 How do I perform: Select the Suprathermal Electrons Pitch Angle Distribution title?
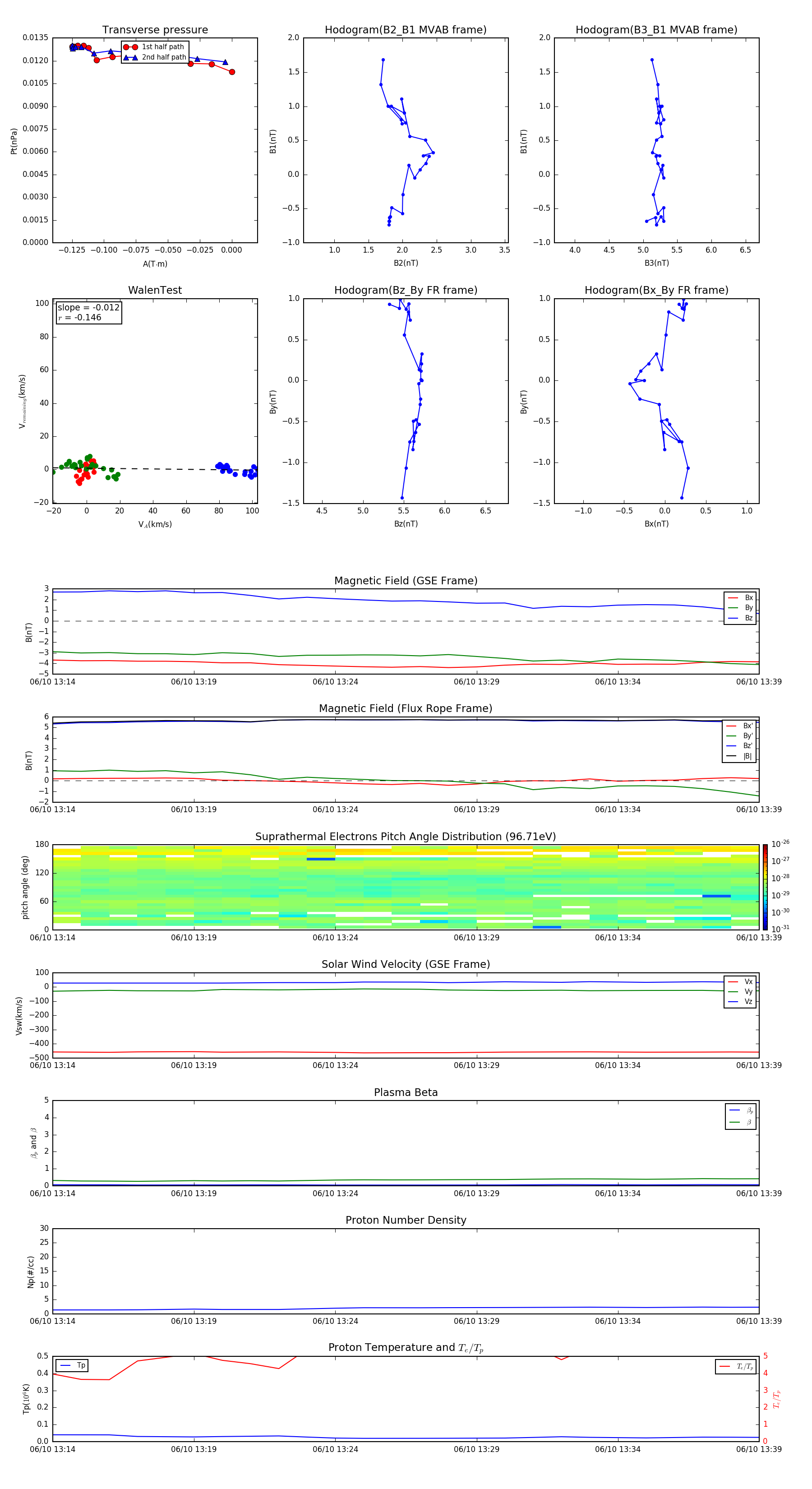tap(406, 837)
